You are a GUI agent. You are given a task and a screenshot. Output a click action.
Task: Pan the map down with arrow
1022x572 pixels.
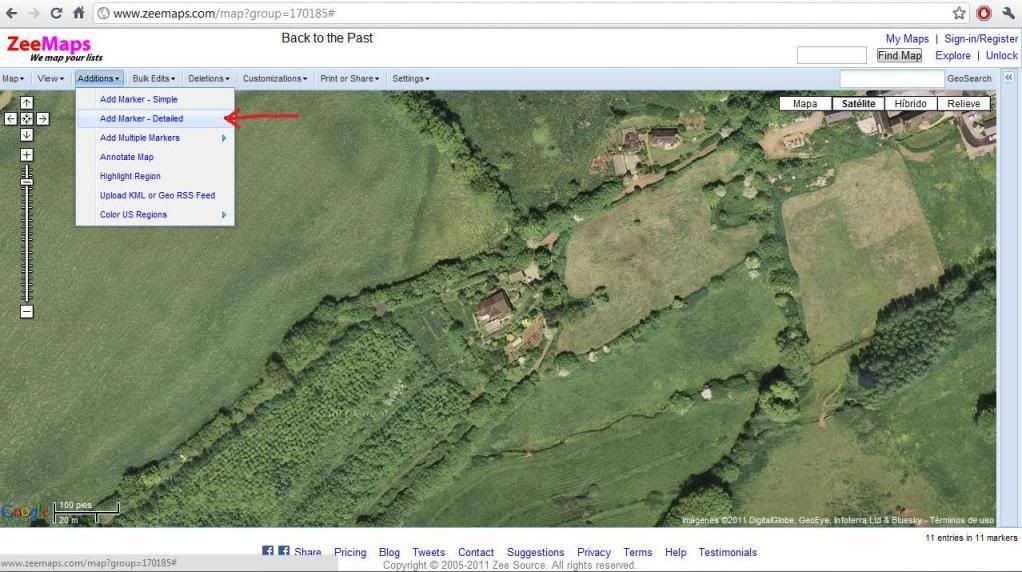click(x=27, y=134)
